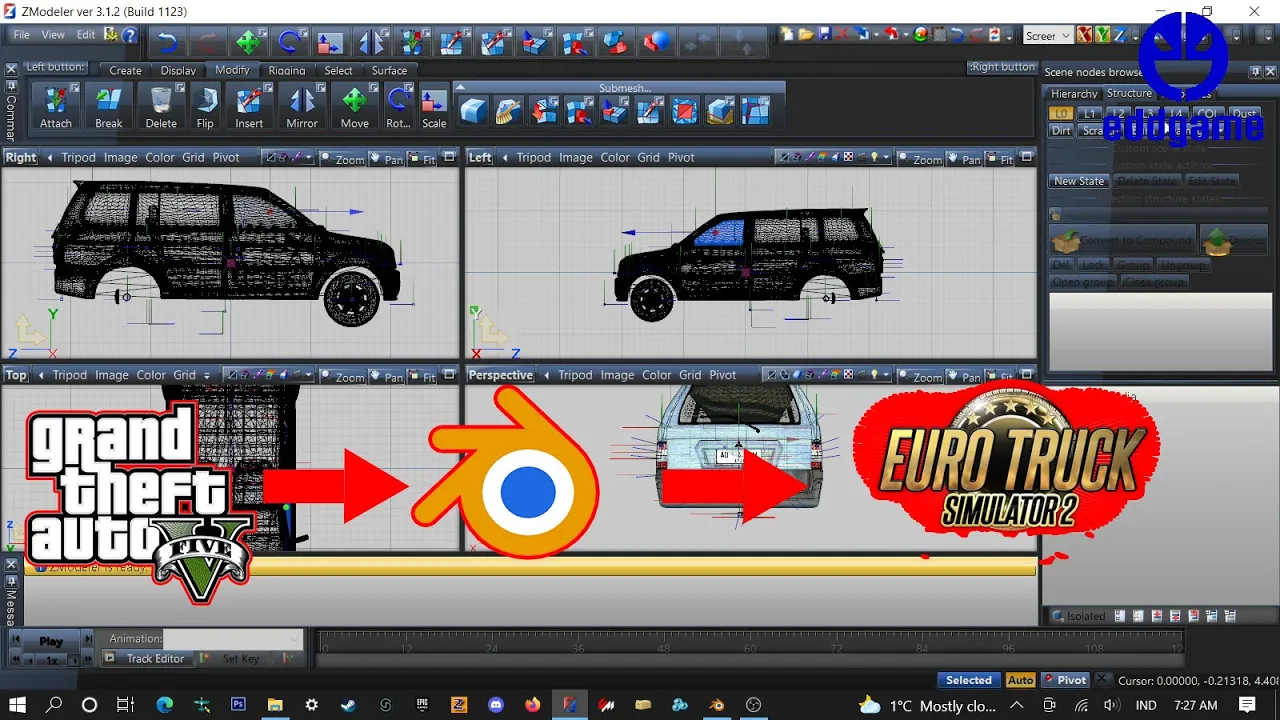This screenshot has width=1280, height=720.
Task: Open the Edit menu
Action: pos(86,35)
